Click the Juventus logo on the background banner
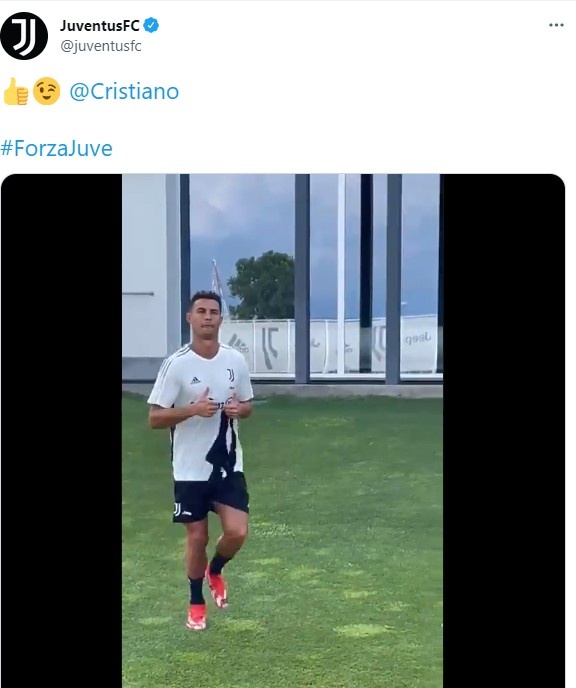 pyautogui.click(x=270, y=347)
